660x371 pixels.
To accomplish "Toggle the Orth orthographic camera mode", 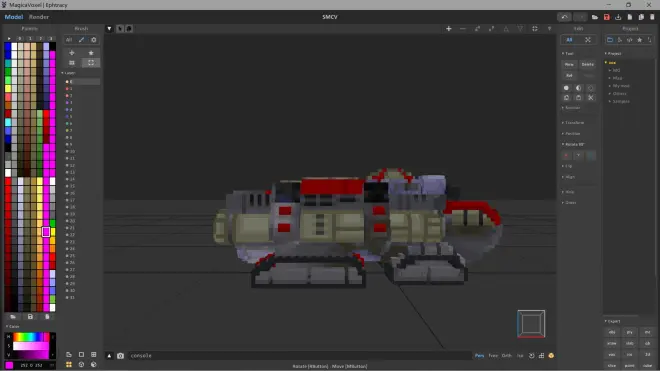I will (x=507, y=356).
